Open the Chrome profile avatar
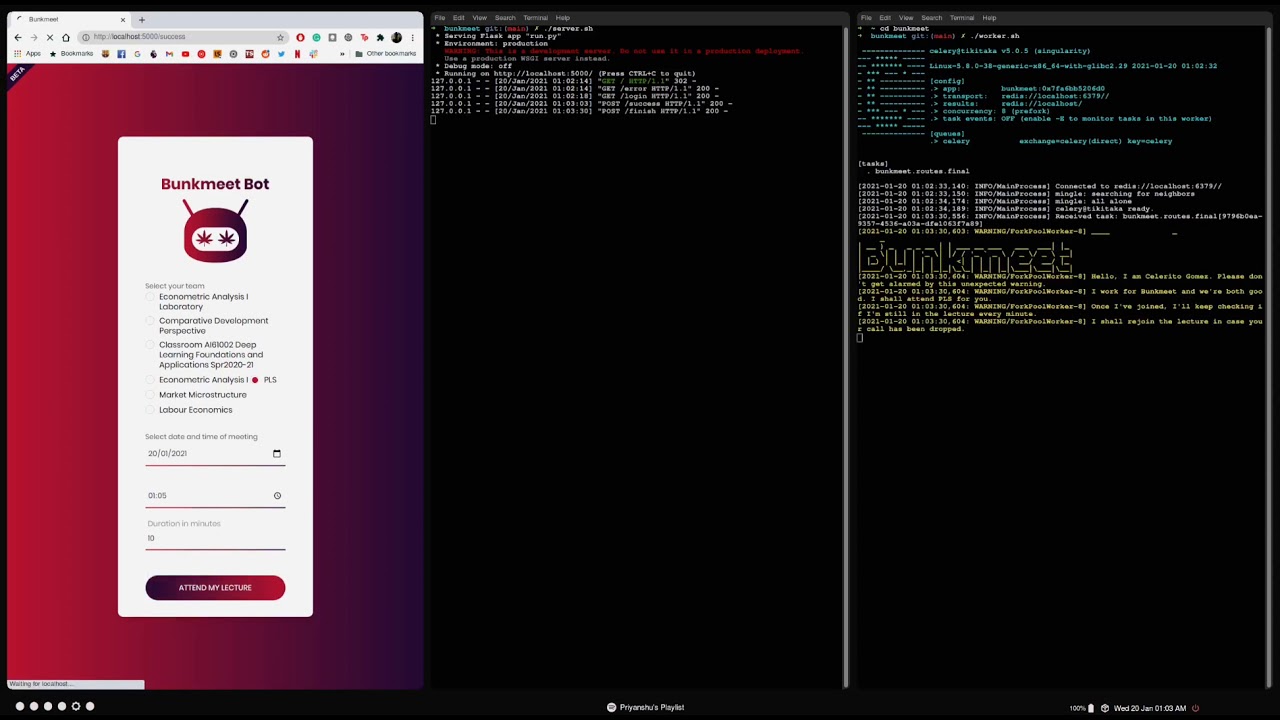The height and width of the screenshot is (720, 1280). (396, 37)
